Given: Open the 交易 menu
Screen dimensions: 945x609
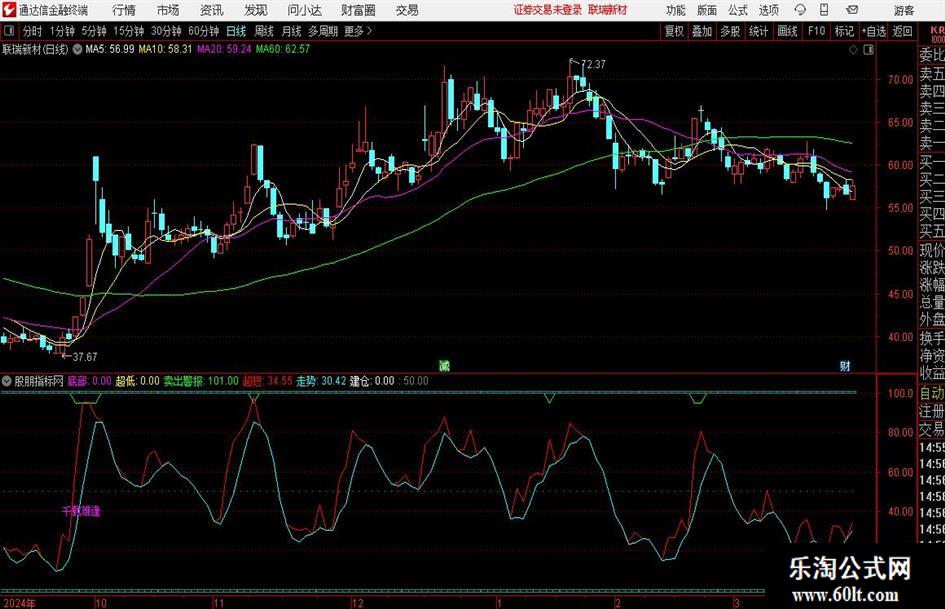Looking at the screenshot, I should [407, 10].
